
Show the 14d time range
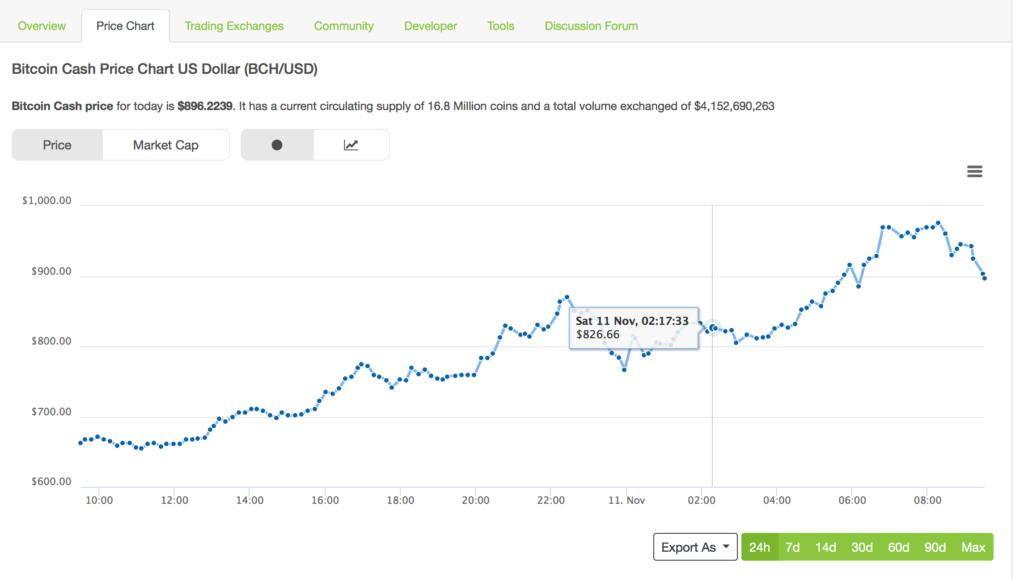(x=825, y=547)
